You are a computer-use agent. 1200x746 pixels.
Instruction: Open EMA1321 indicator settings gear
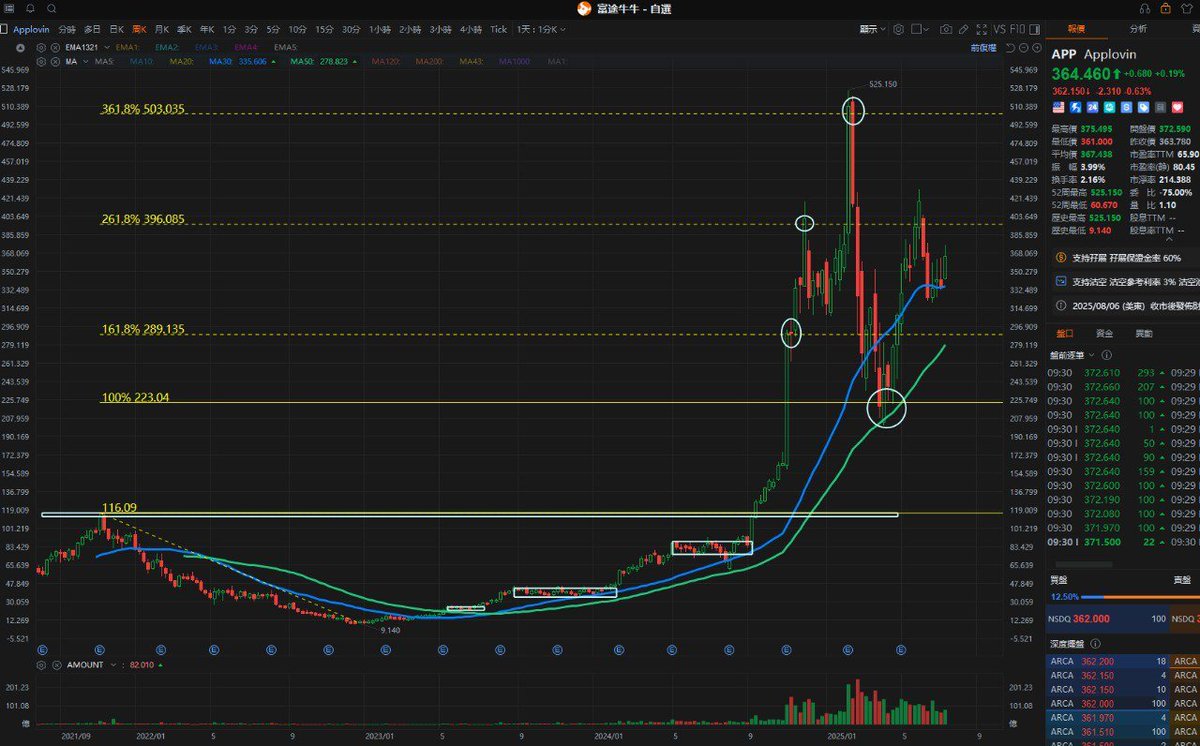(41, 47)
